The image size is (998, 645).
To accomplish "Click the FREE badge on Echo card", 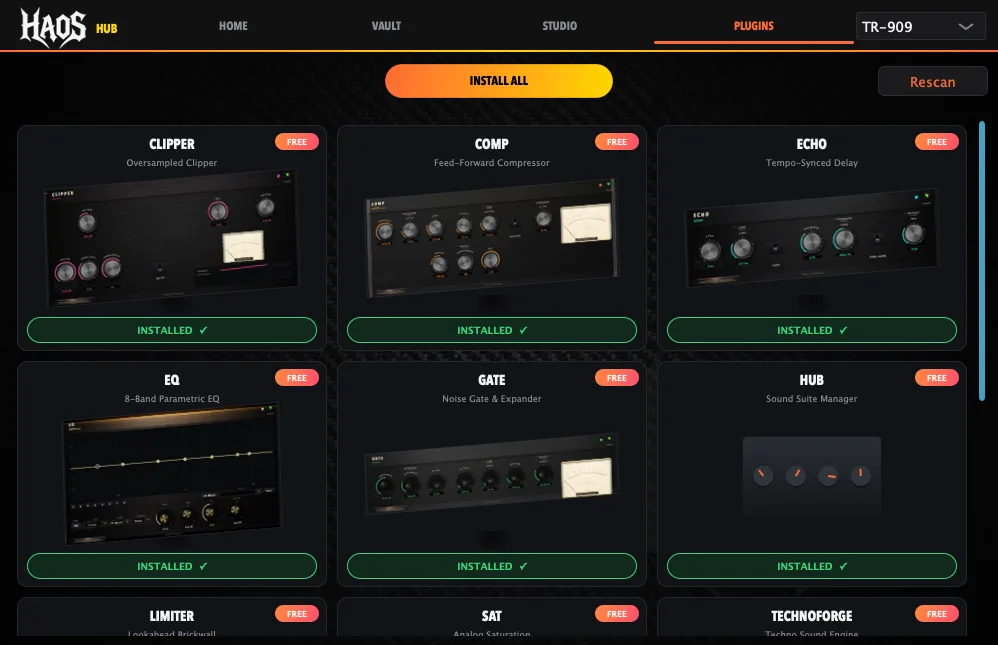I will click(x=937, y=141).
